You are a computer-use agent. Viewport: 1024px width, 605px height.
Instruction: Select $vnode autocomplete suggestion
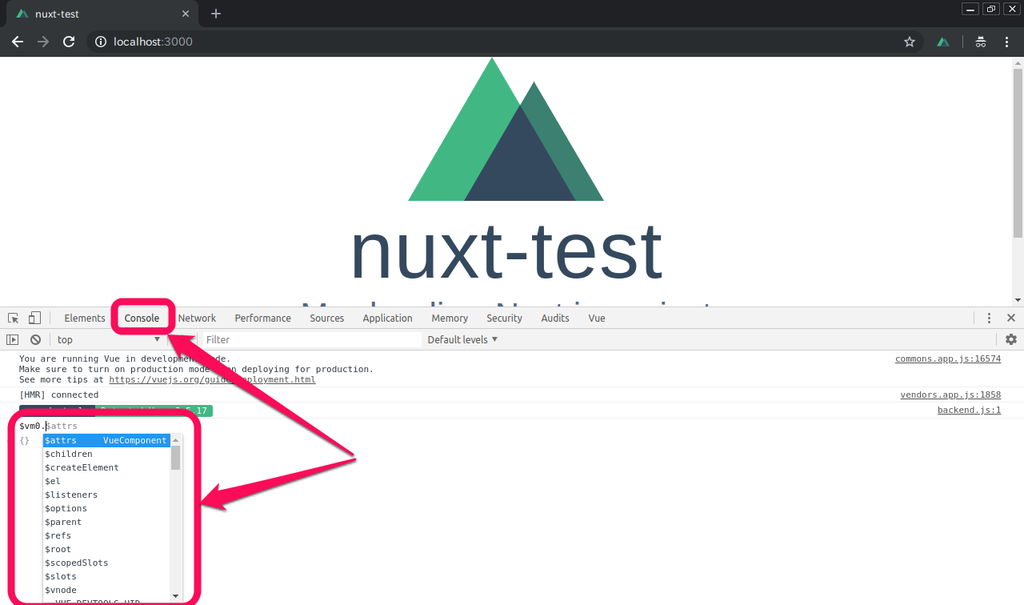tap(106, 590)
